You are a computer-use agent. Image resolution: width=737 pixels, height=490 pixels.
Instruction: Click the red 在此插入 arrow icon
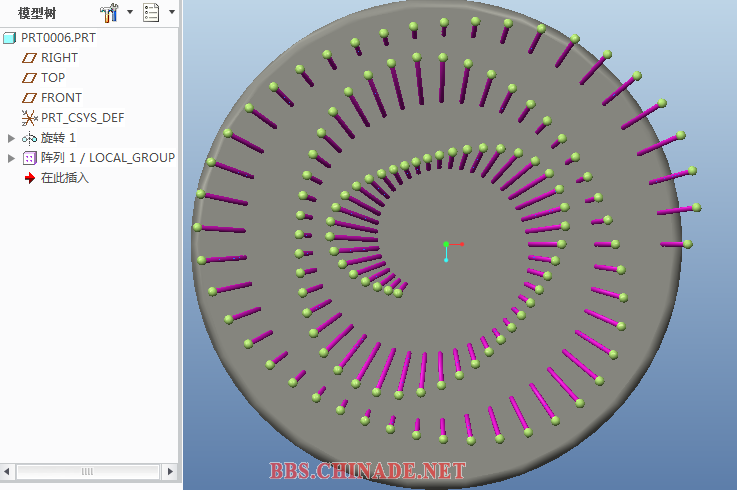(30, 178)
